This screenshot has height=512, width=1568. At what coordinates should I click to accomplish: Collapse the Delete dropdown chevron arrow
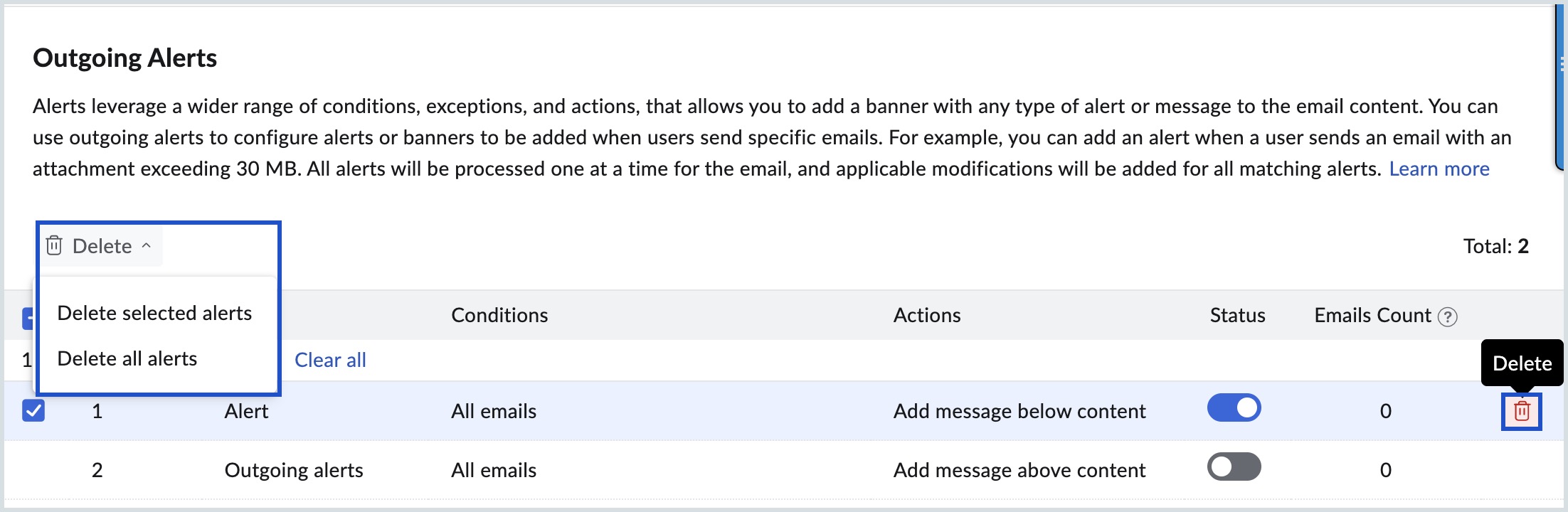[x=147, y=245]
